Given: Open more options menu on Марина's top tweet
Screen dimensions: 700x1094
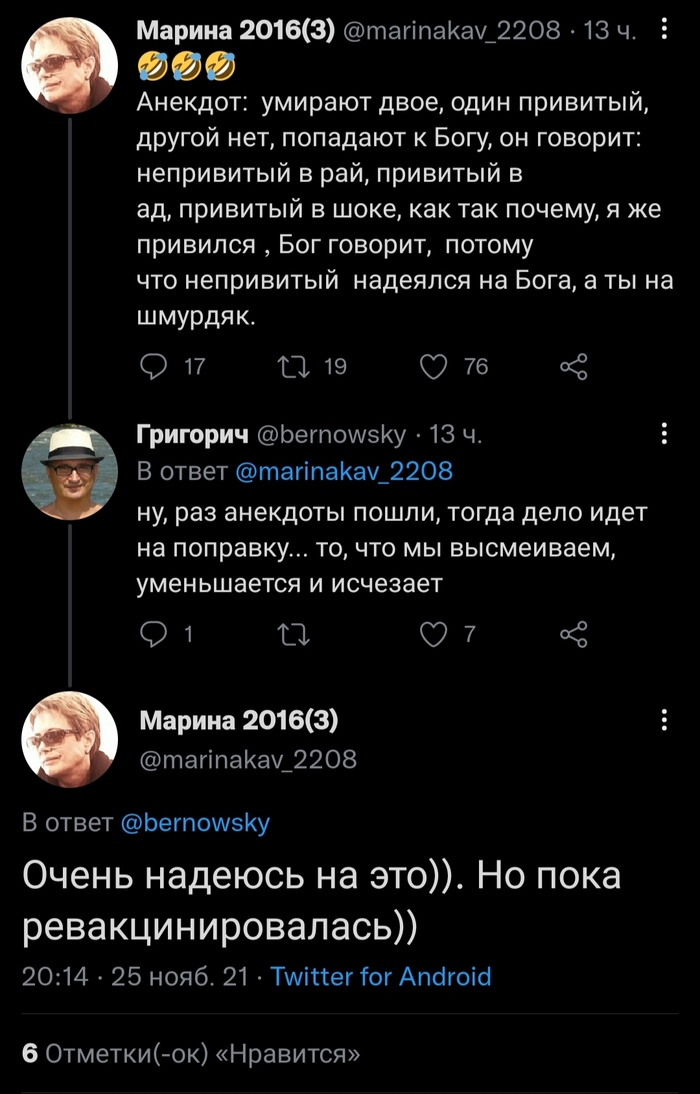Looking at the screenshot, I should coord(663,28).
